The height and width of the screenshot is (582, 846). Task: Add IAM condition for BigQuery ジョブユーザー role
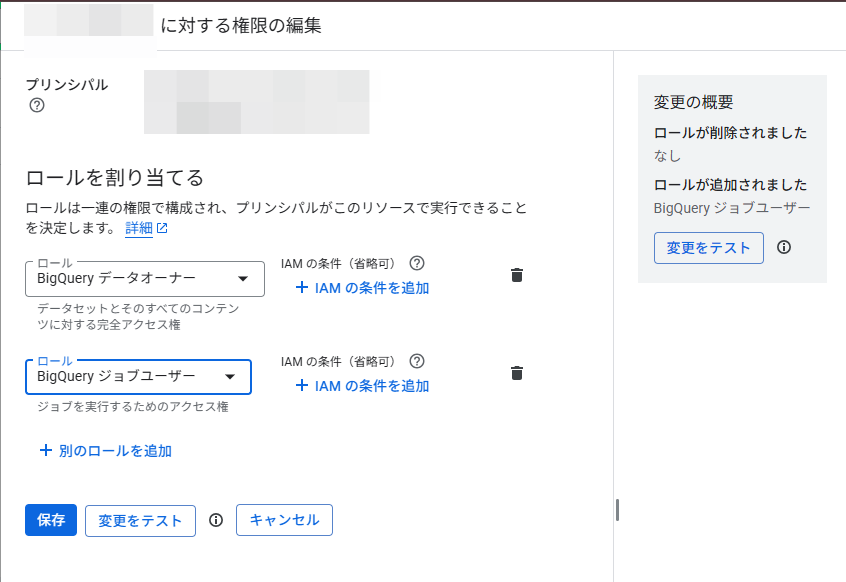coord(363,386)
